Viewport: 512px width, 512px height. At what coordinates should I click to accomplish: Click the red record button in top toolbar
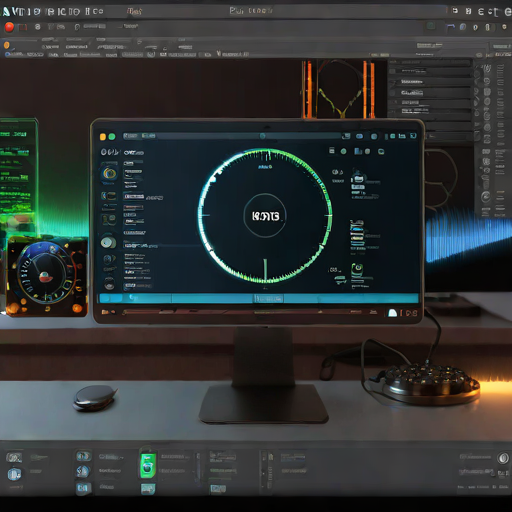[9, 27]
